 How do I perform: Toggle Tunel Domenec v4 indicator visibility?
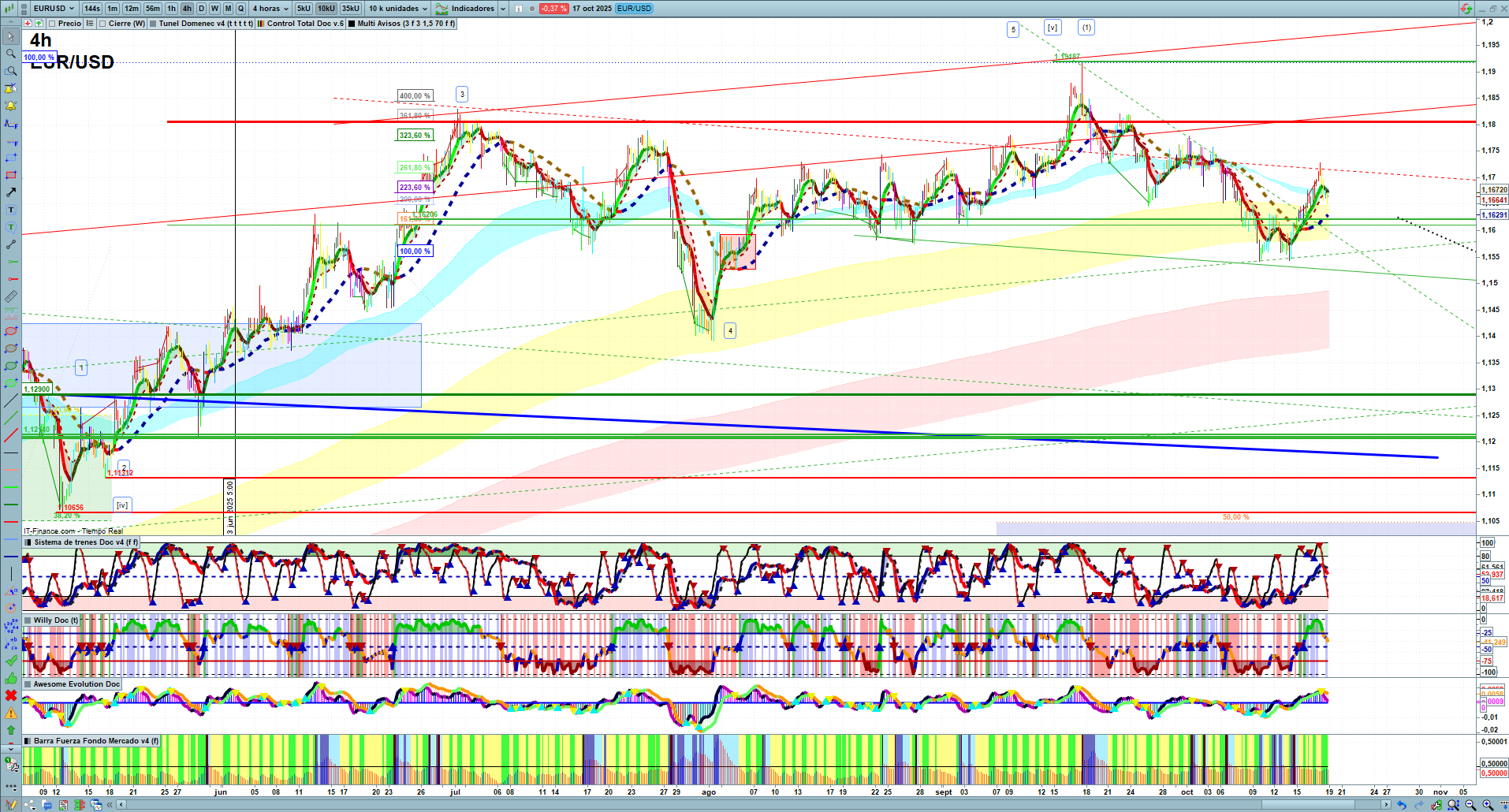click(153, 24)
